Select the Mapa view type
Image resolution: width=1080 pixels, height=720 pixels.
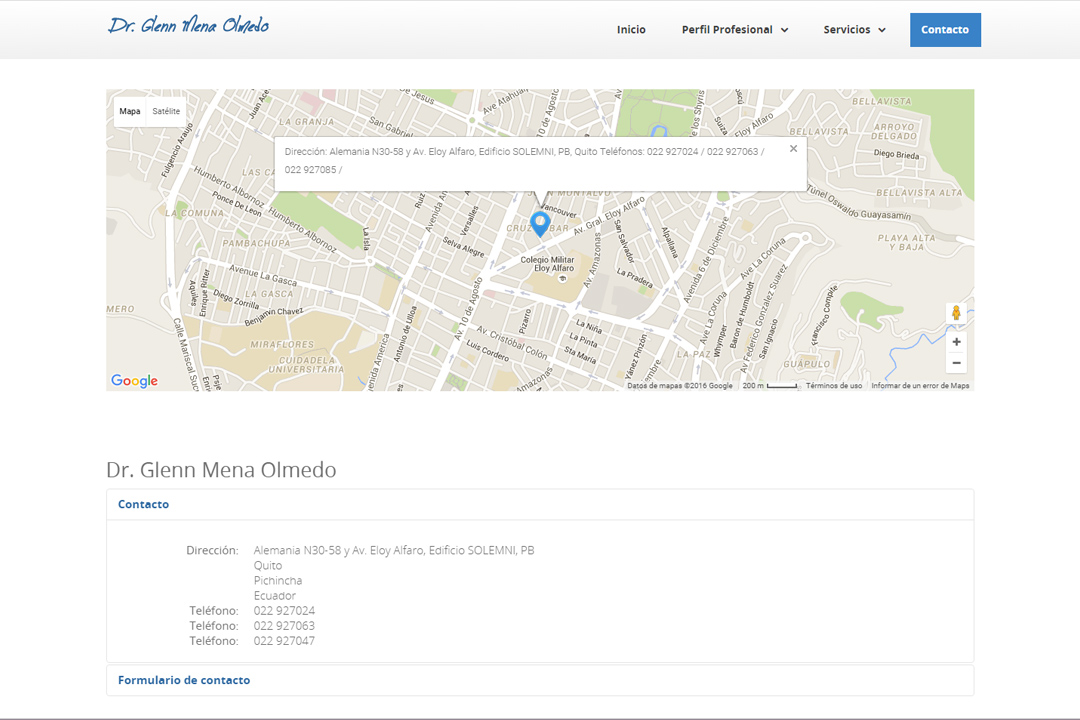pyautogui.click(x=130, y=112)
